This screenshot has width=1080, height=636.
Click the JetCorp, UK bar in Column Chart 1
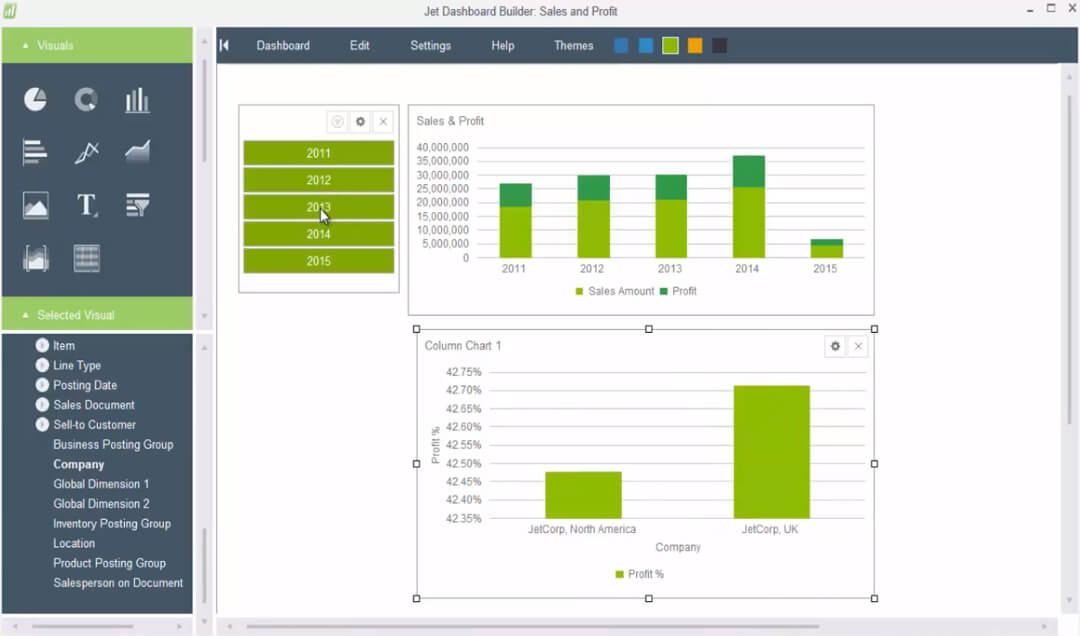771,452
